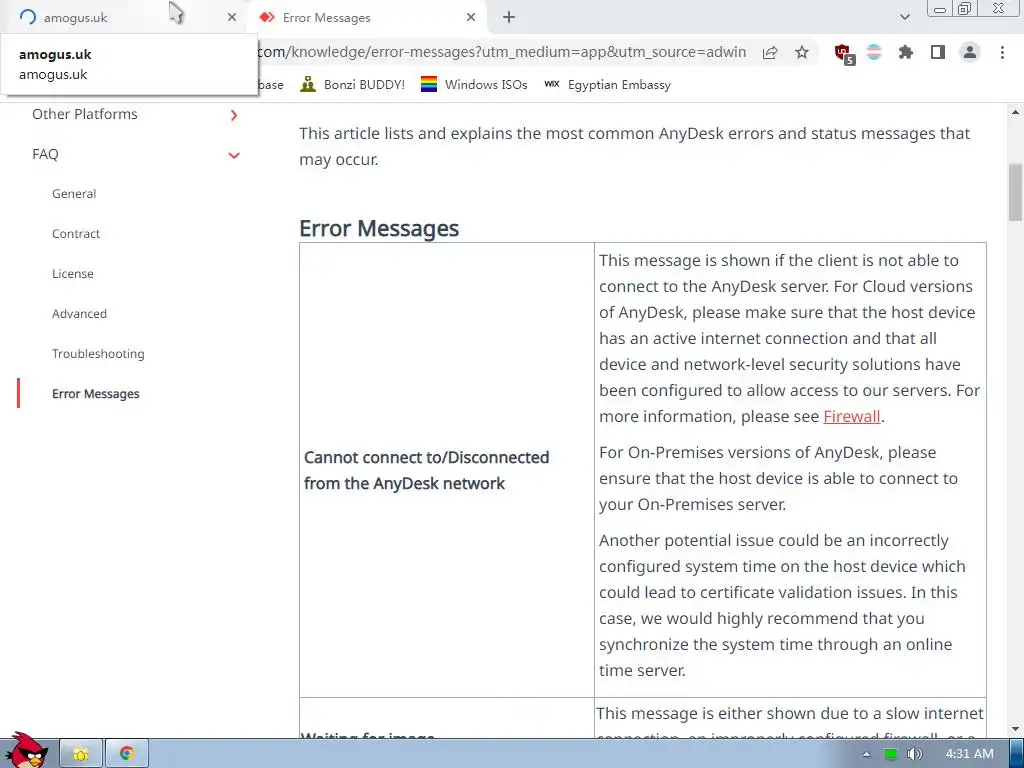Select Error Messages in sidebar
Image resolution: width=1024 pixels, height=768 pixels.
(x=95, y=394)
